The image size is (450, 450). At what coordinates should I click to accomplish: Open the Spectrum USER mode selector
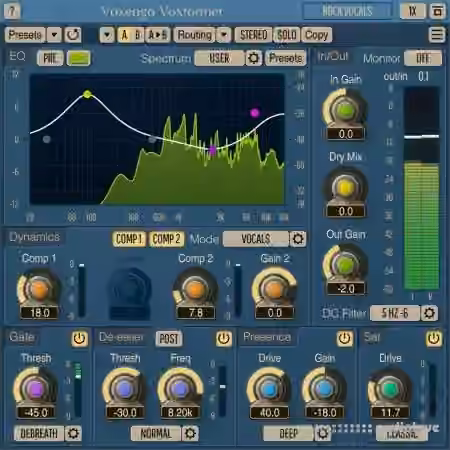219,58
